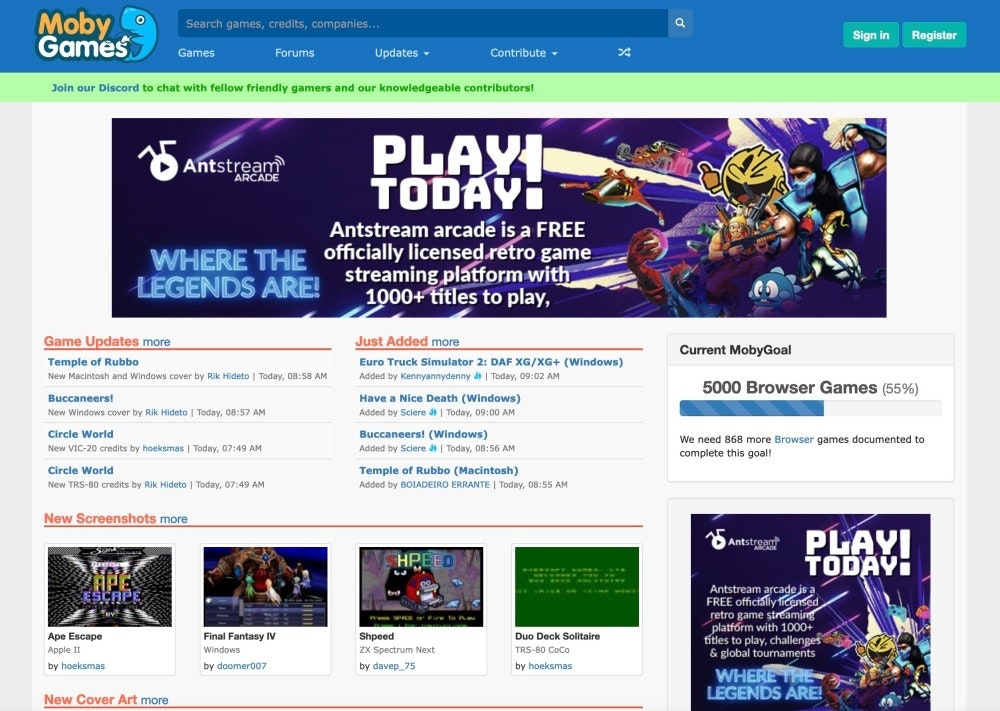Click the sidebar Antstream Arcade ad
1000x711 pixels.
[810, 612]
